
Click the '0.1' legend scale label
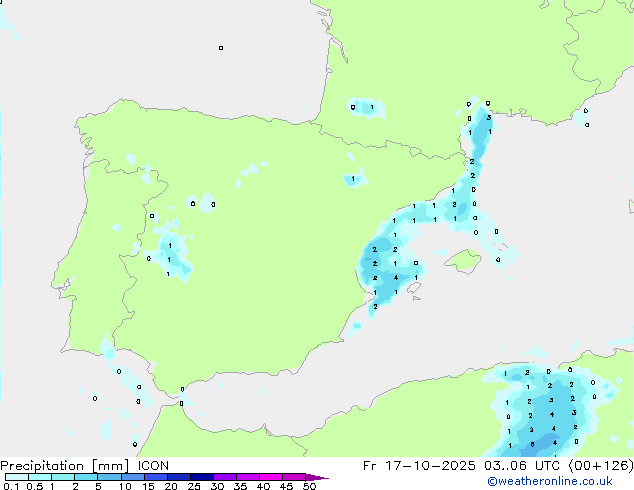click(x=11, y=486)
